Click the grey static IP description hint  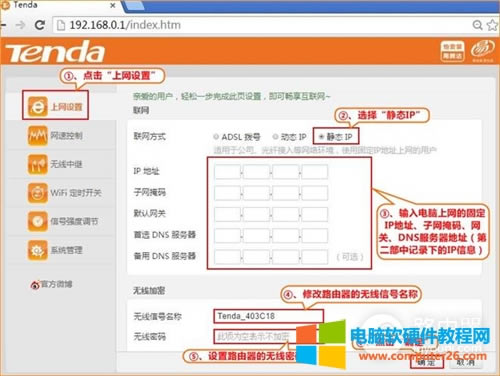tap(325, 150)
